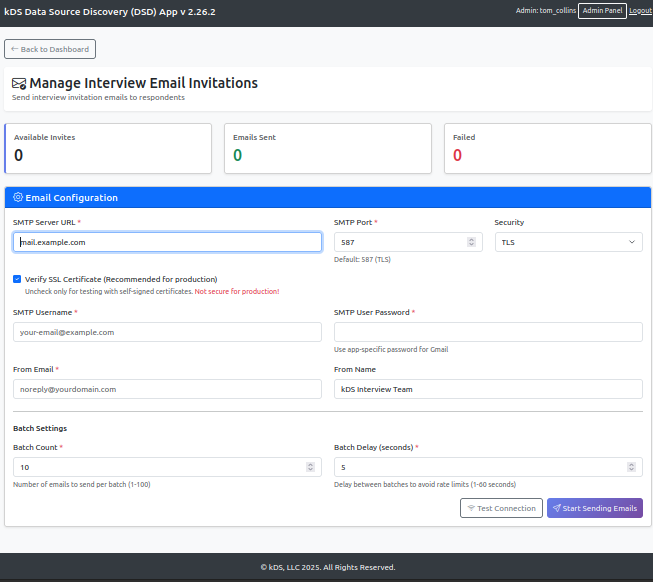Toggle the Verify SSL Certificate checkbox
This screenshot has width=653, height=582.
tap(17, 279)
